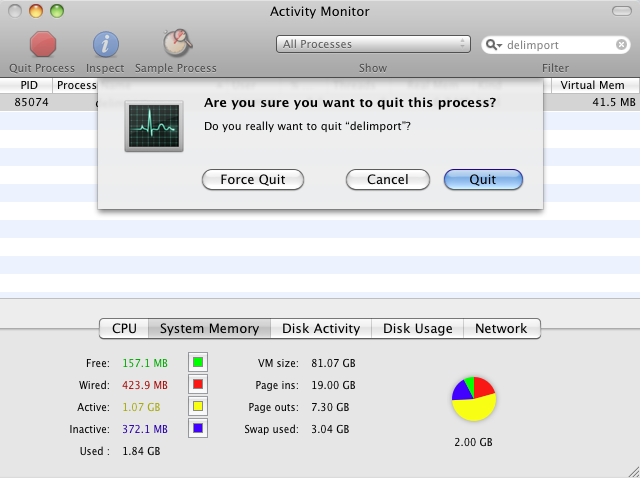Click the red Wired memory color swatch
This screenshot has height=478, width=640.
point(198,384)
